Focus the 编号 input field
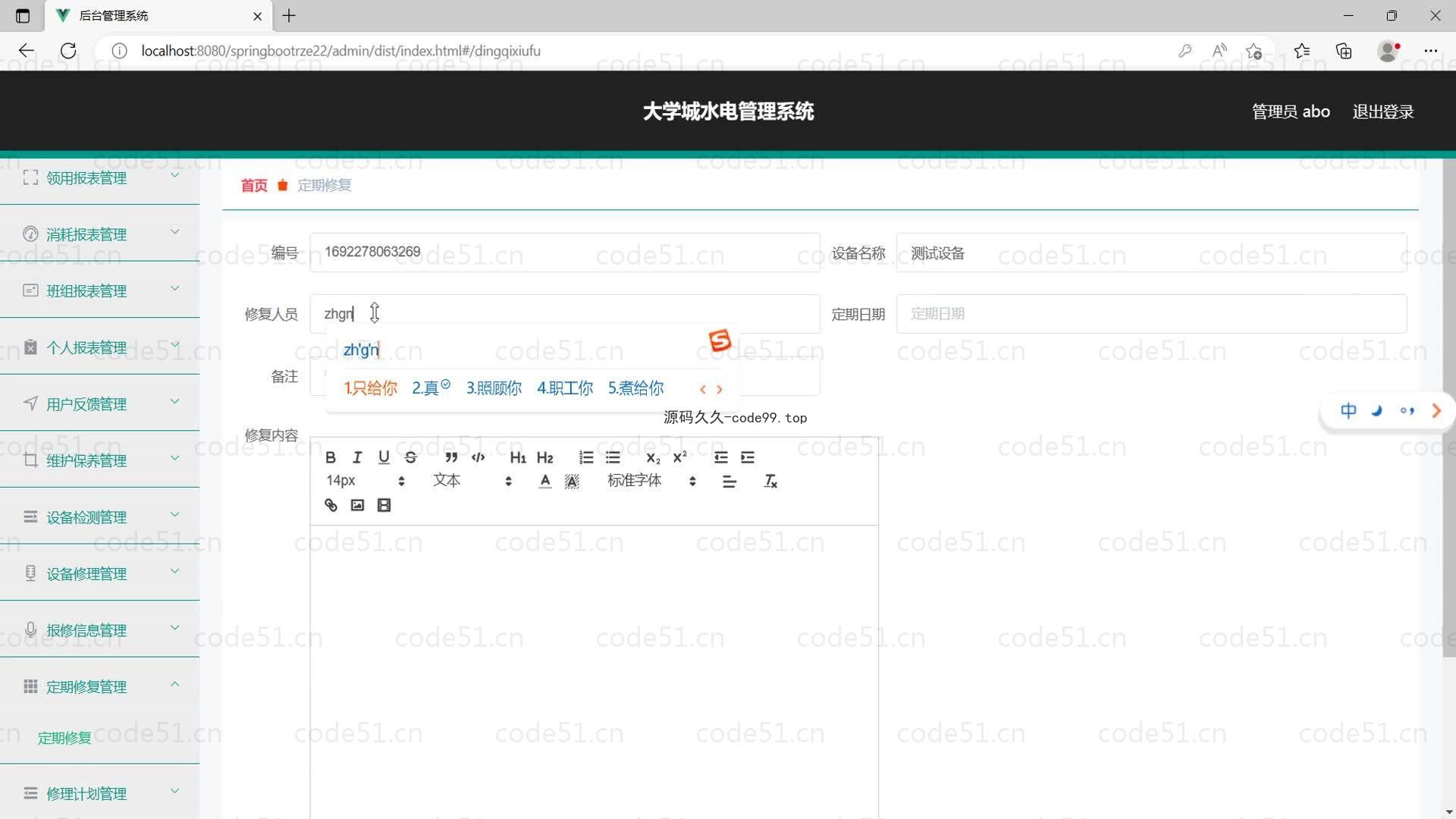Viewport: 1456px width, 819px height. [x=565, y=253]
